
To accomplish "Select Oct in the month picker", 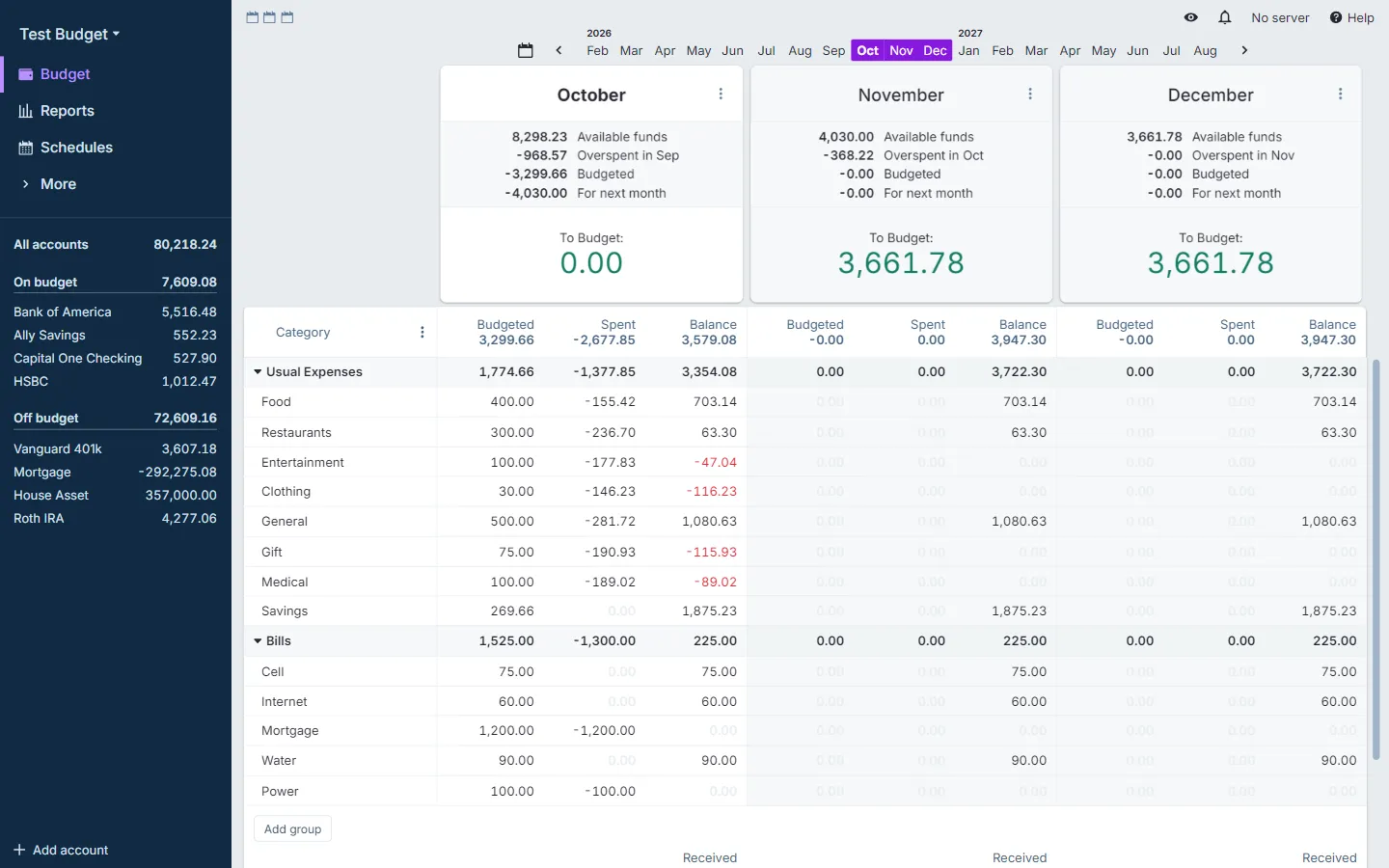I will coord(868,50).
